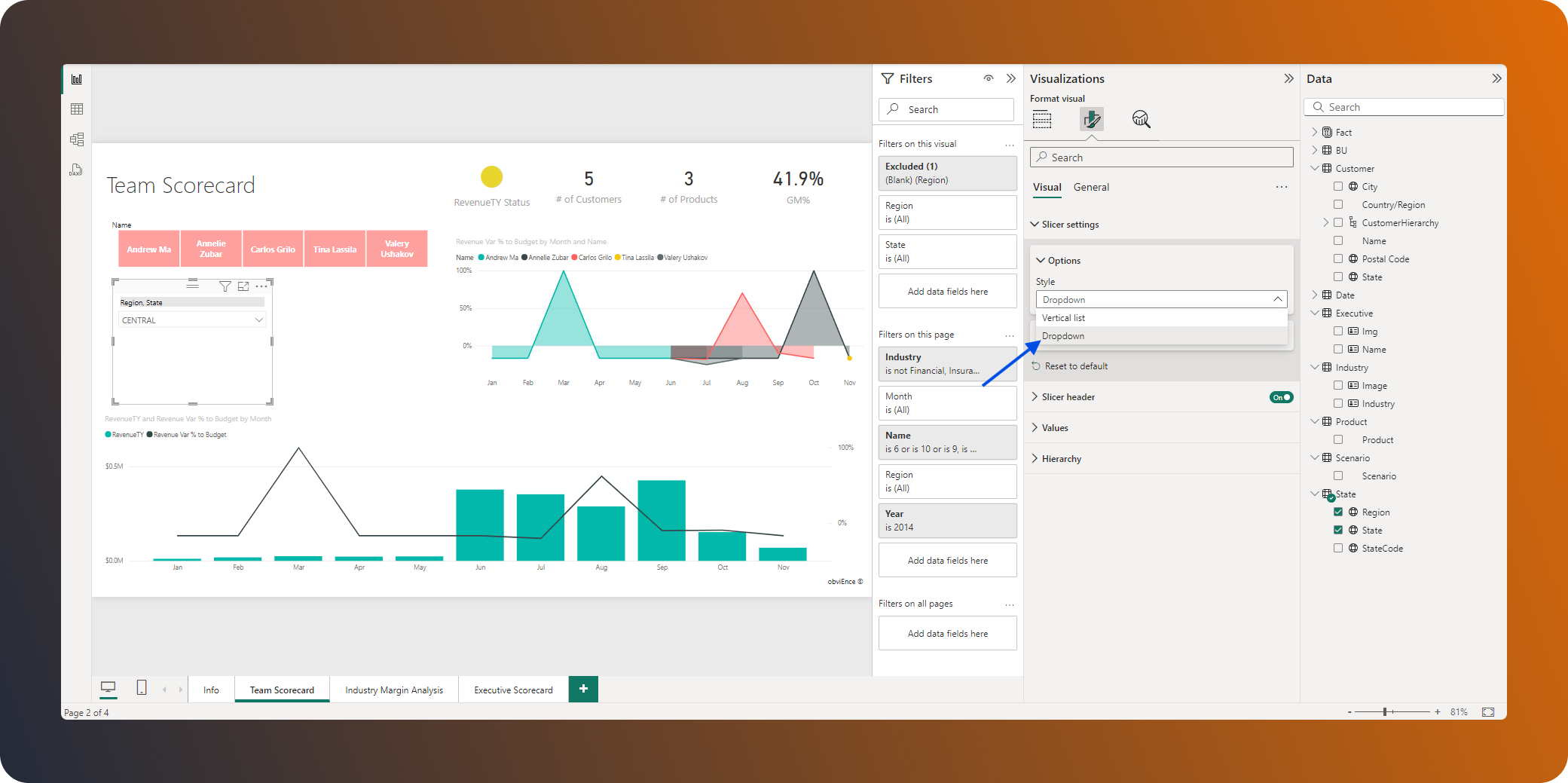Click Reset to default
This screenshot has height=783, width=1568.
(x=1076, y=366)
